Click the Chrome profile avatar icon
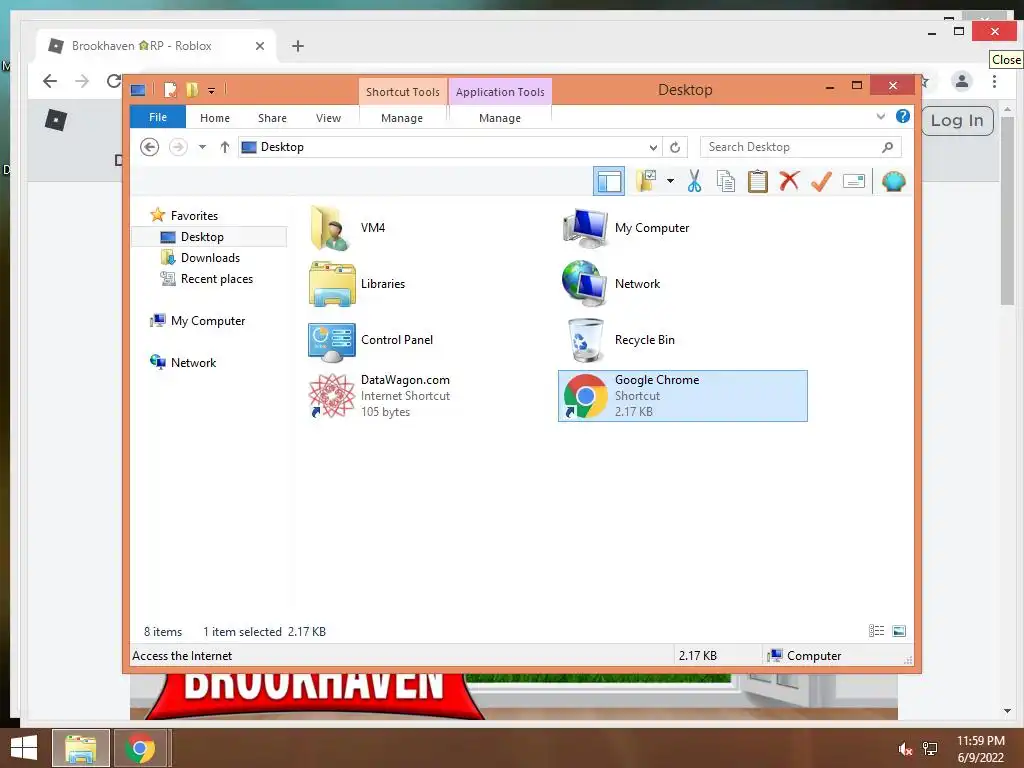 click(x=961, y=81)
